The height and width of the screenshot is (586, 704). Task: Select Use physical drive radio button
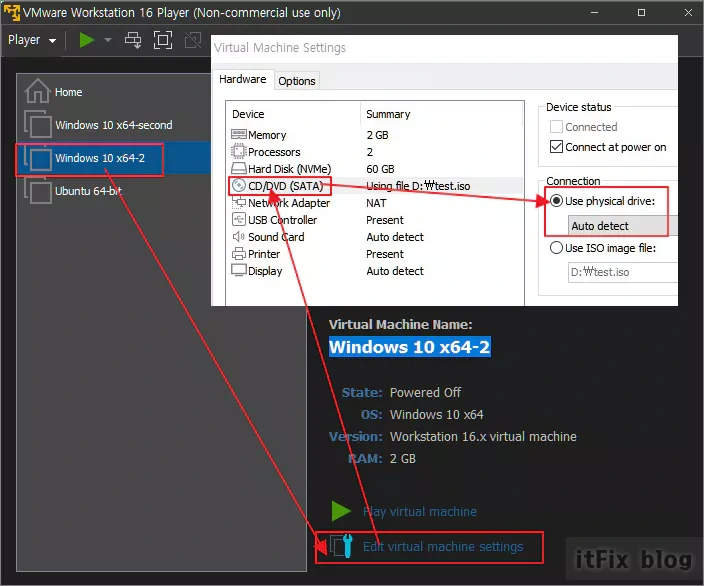(x=556, y=201)
